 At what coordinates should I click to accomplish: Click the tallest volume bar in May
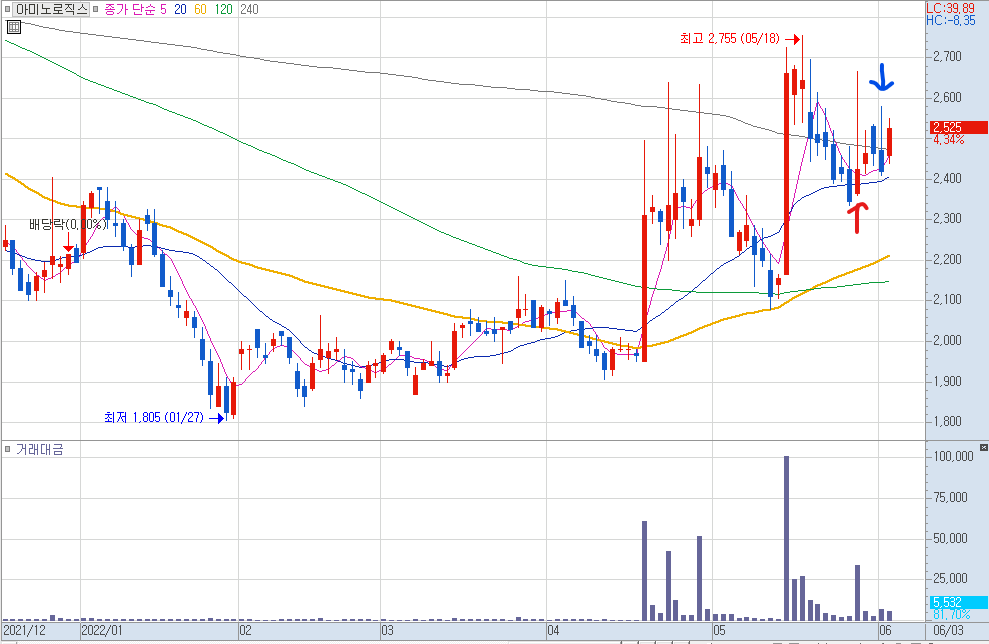(787, 538)
